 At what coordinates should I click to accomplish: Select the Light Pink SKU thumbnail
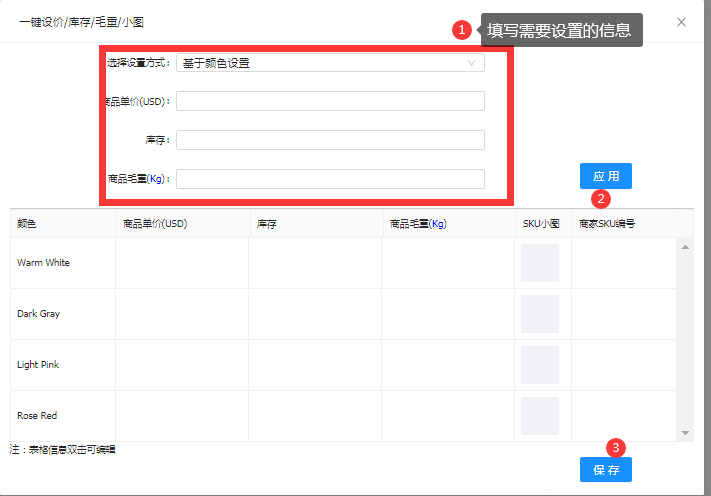point(540,365)
